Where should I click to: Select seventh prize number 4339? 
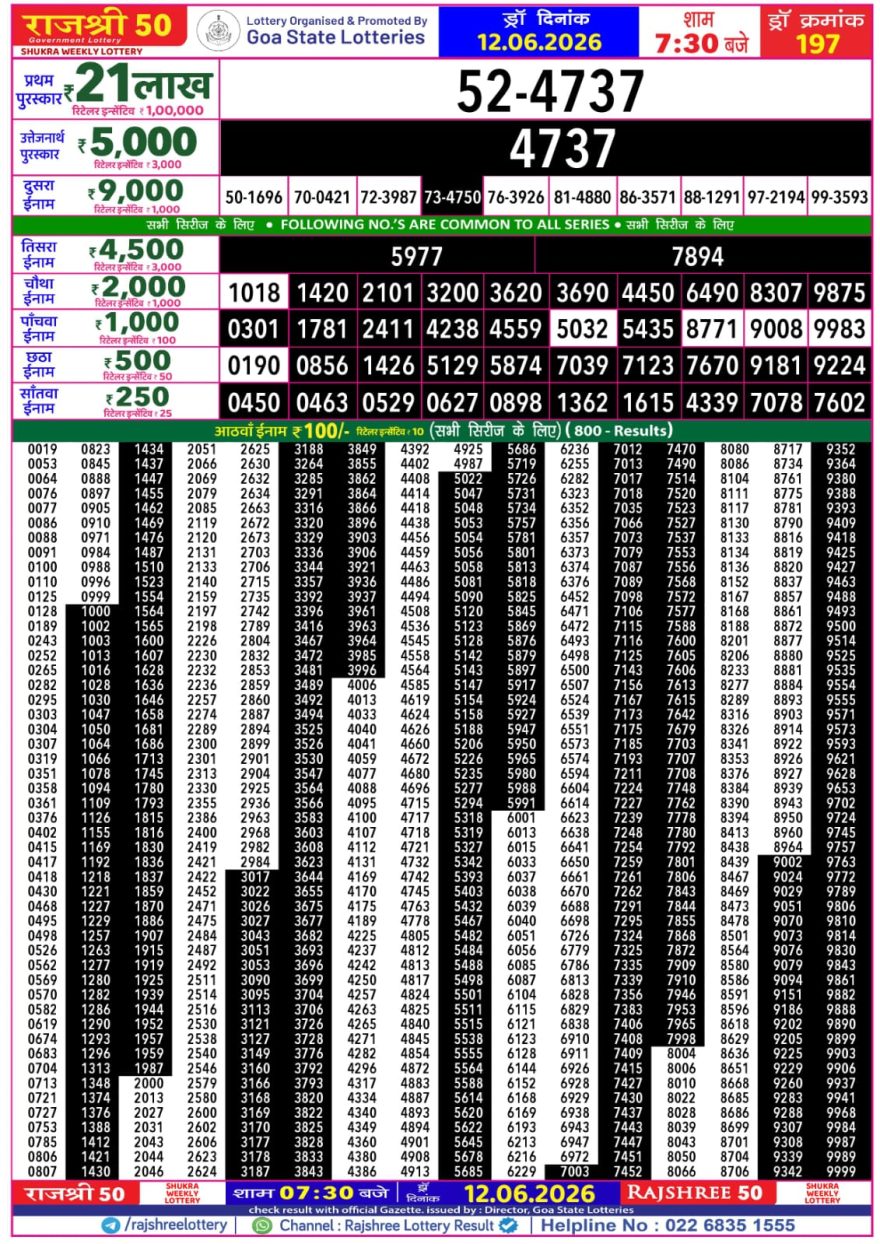(x=711, y=403)
